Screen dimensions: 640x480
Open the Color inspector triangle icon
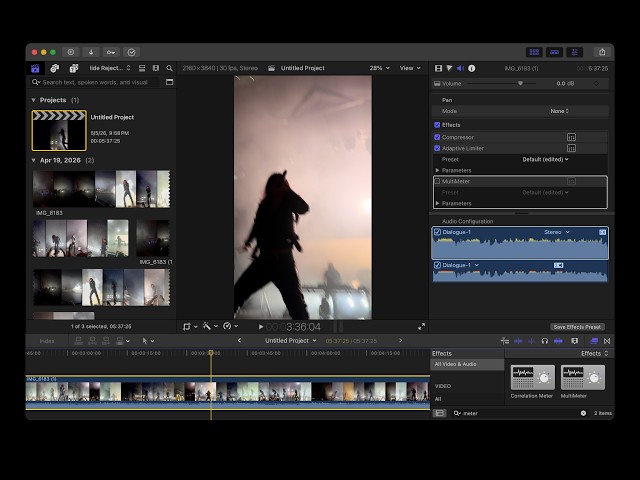[449, 68]
